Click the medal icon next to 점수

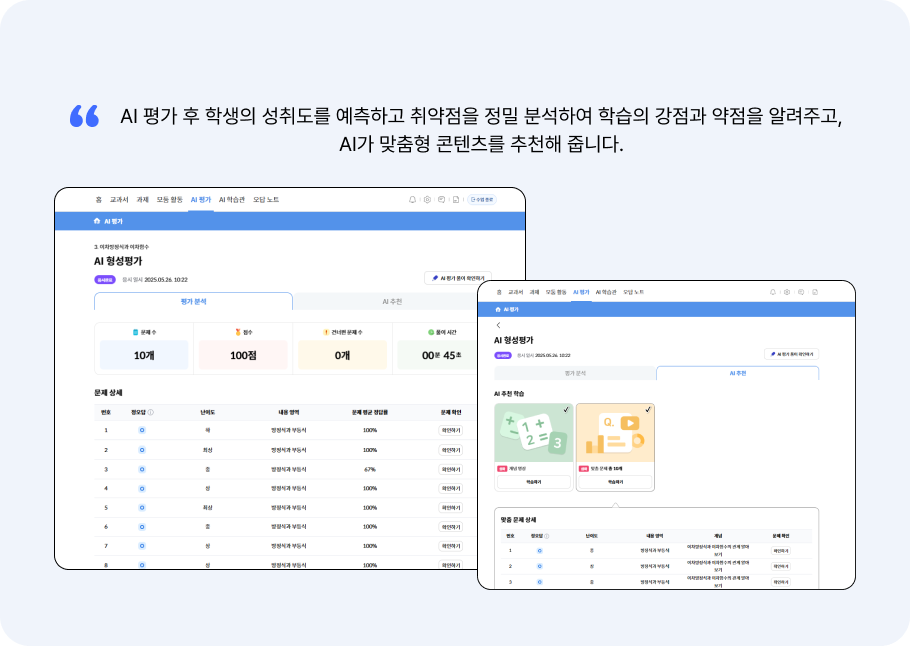238,333
